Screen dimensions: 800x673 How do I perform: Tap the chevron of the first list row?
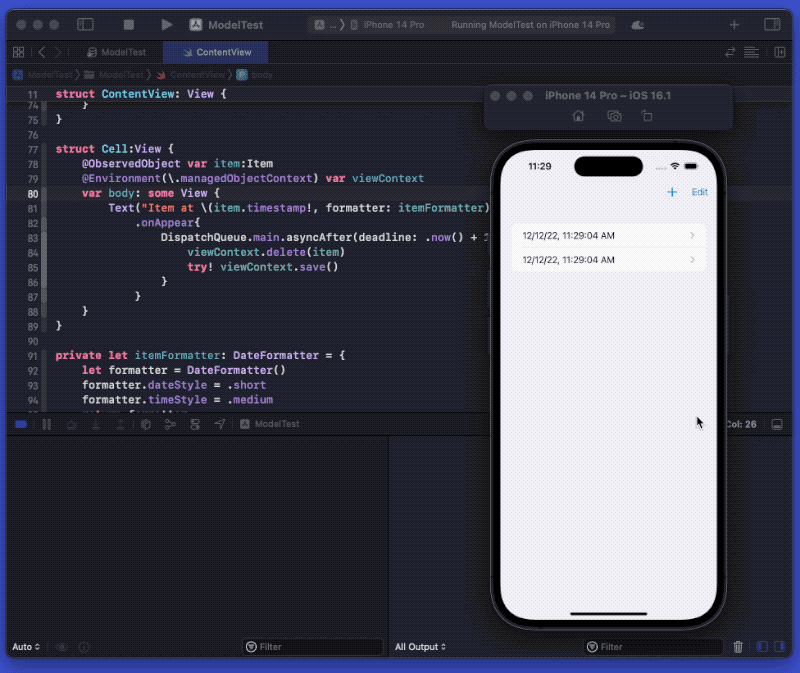point(692,235)
